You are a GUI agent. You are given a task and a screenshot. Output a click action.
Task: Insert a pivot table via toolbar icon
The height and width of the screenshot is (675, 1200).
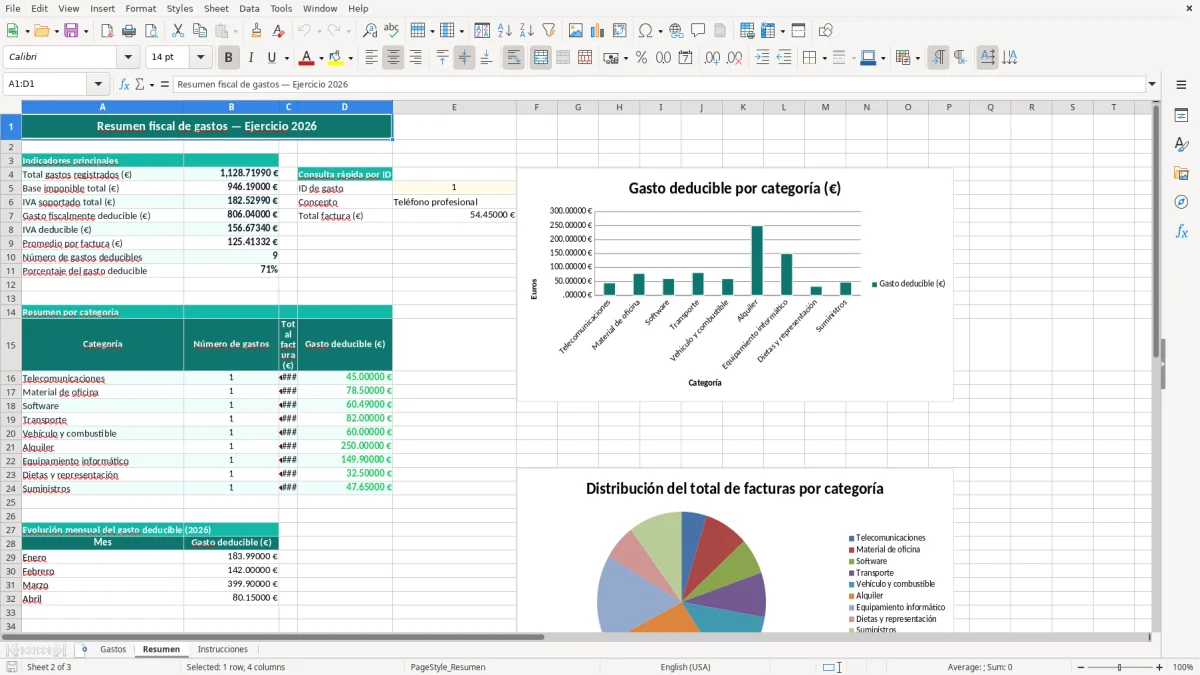(x=620, y=31)
